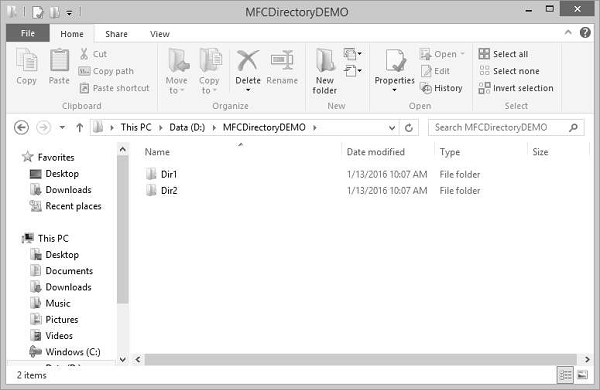Screen dimensions: 600x390
Task: Open the Share ribbon tab
Action: [116, 34]
